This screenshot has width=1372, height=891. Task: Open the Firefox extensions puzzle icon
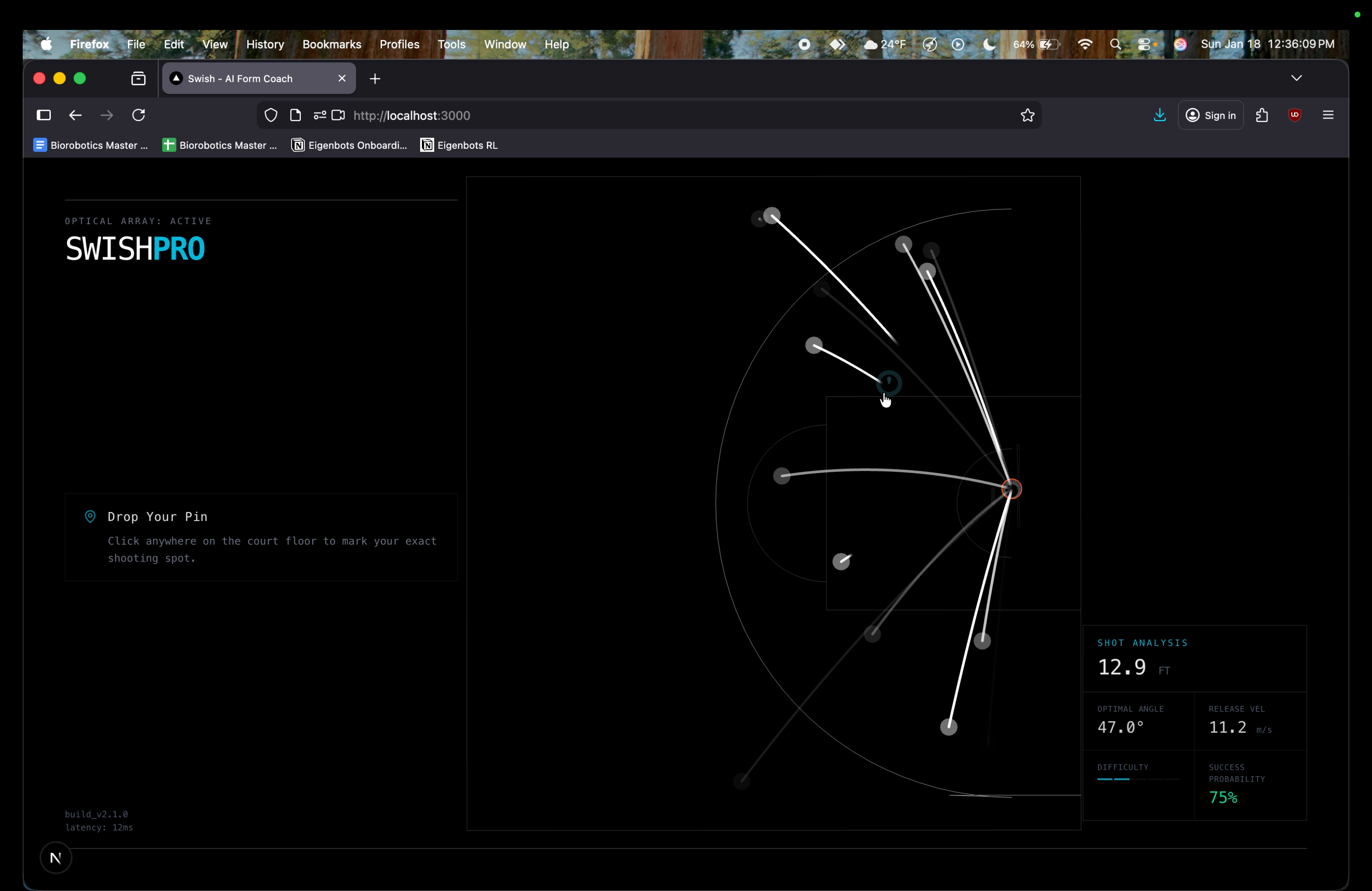point(1261,115)
